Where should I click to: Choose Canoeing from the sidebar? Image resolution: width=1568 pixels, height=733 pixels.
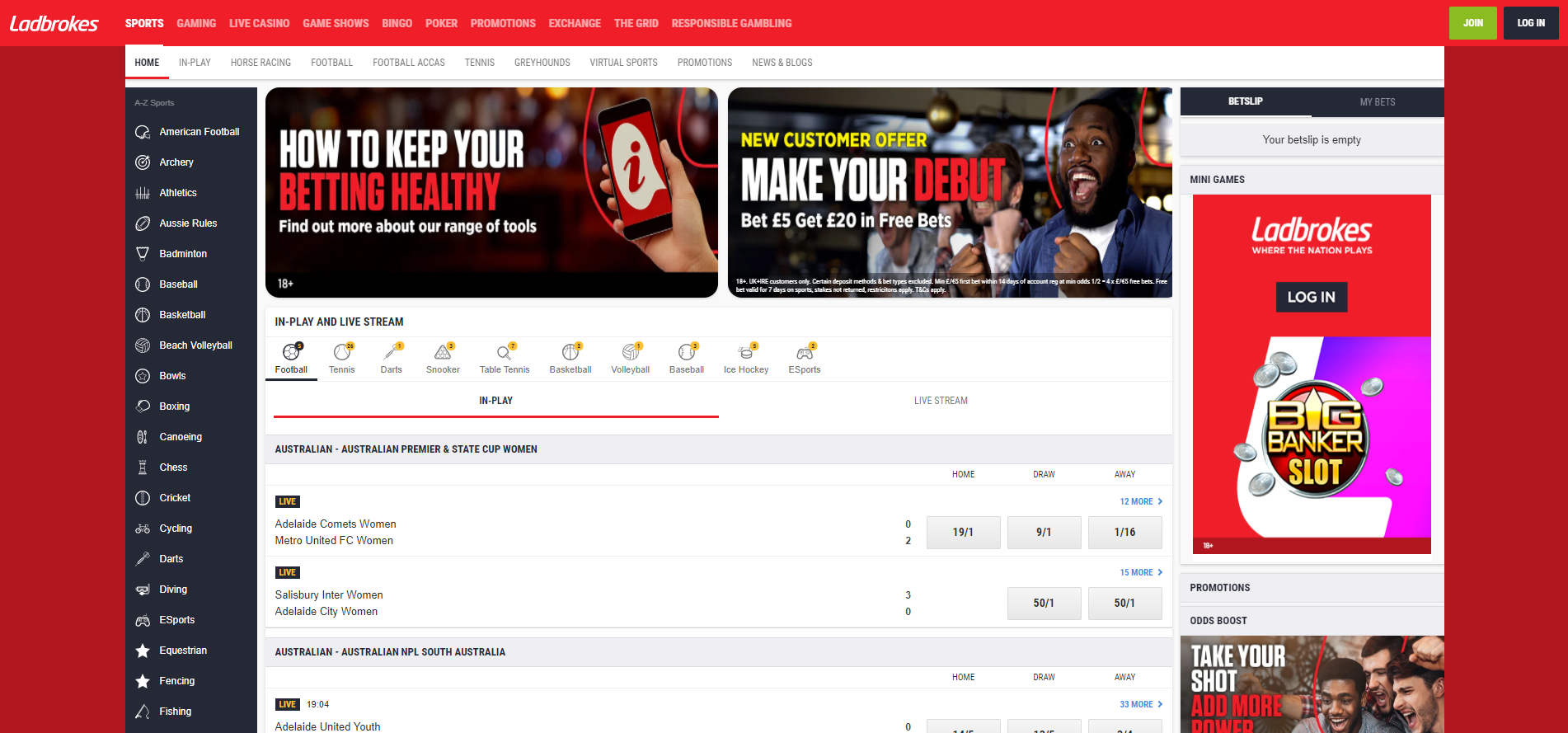coord(191,437)
